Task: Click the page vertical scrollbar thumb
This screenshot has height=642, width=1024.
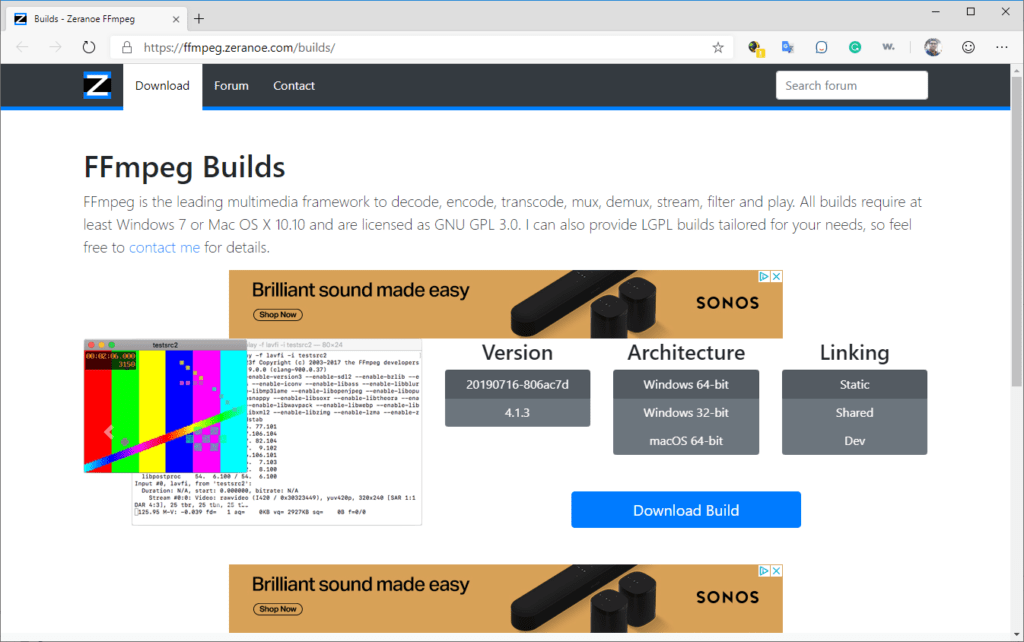Action: pos(1017,232)
